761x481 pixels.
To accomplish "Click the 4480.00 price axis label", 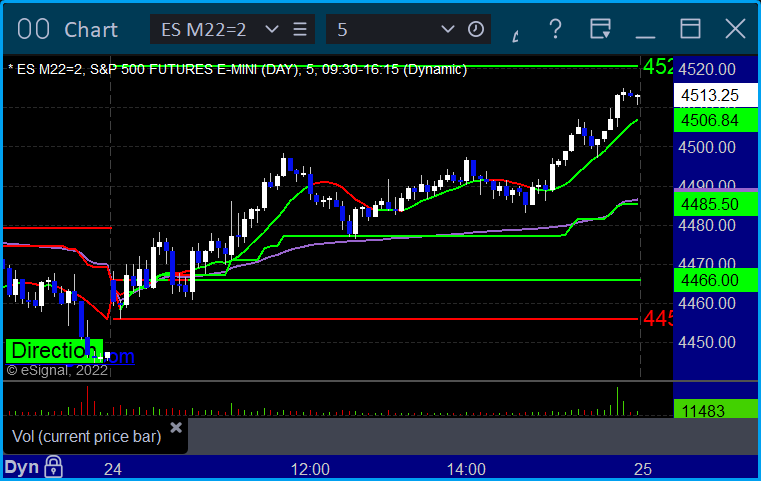I will coord(707,225).
